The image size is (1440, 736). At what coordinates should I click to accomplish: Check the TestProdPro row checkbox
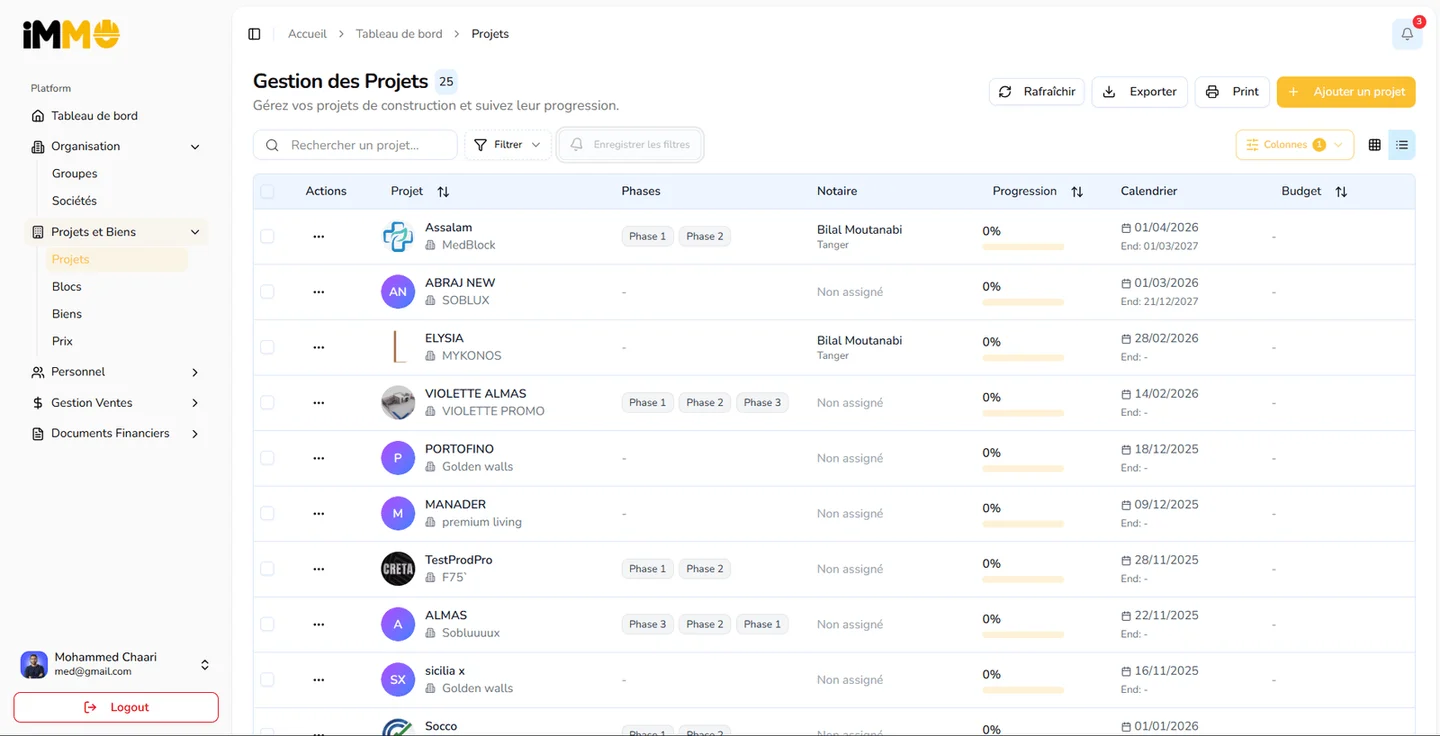pos(267,569)
